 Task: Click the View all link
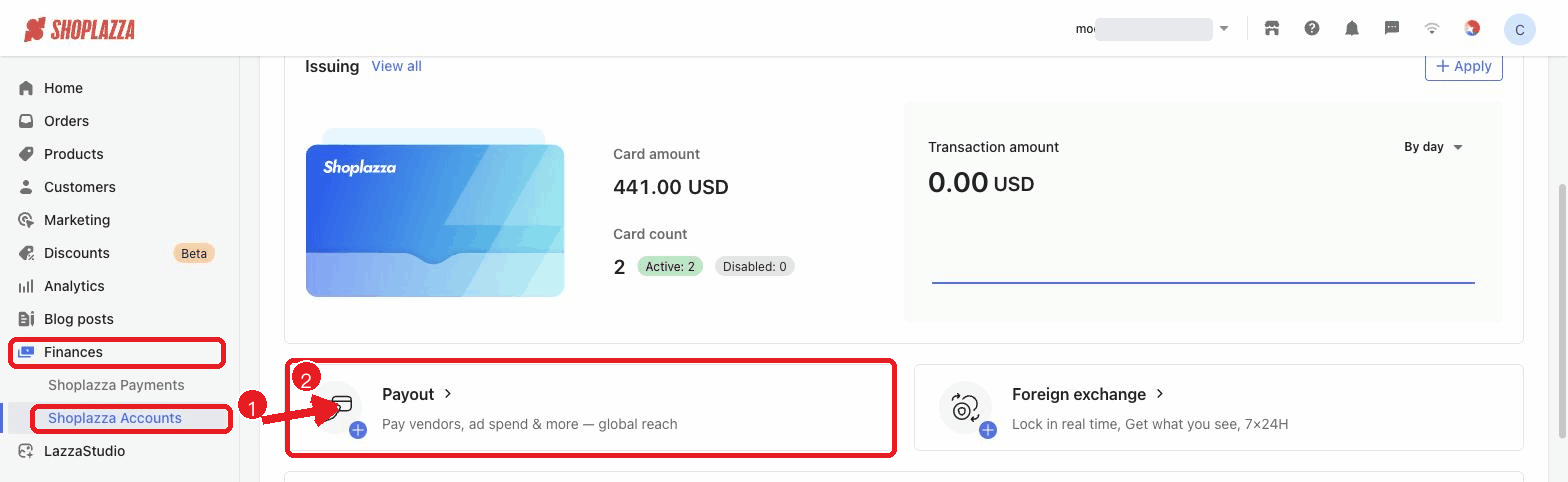[x=396, y=66]
